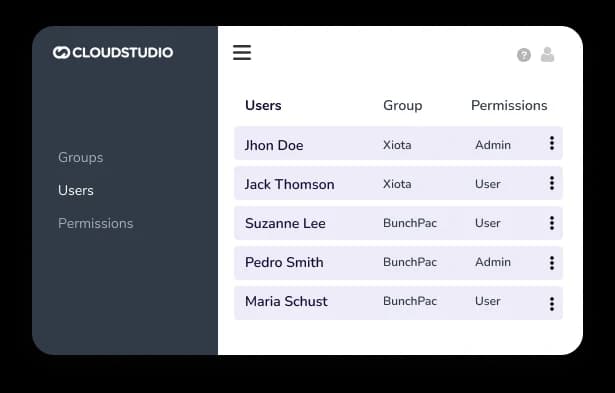Viewport: 615px width, 393px height.
Task: Click Admin permission for Jhon Doe
Action: [x=493, y=145]
